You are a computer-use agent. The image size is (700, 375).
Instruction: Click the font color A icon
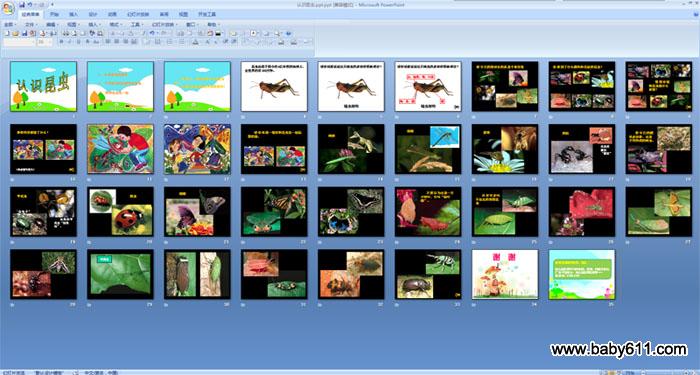(195, 42)
